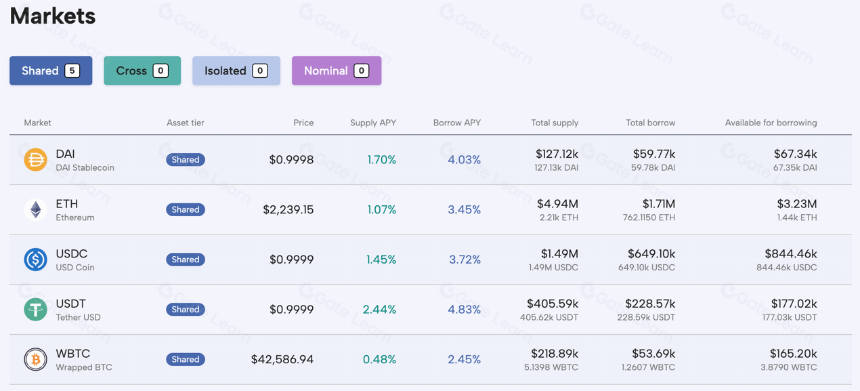
Task: Click the $405.59k total supply value
Action: coord(553,304)
